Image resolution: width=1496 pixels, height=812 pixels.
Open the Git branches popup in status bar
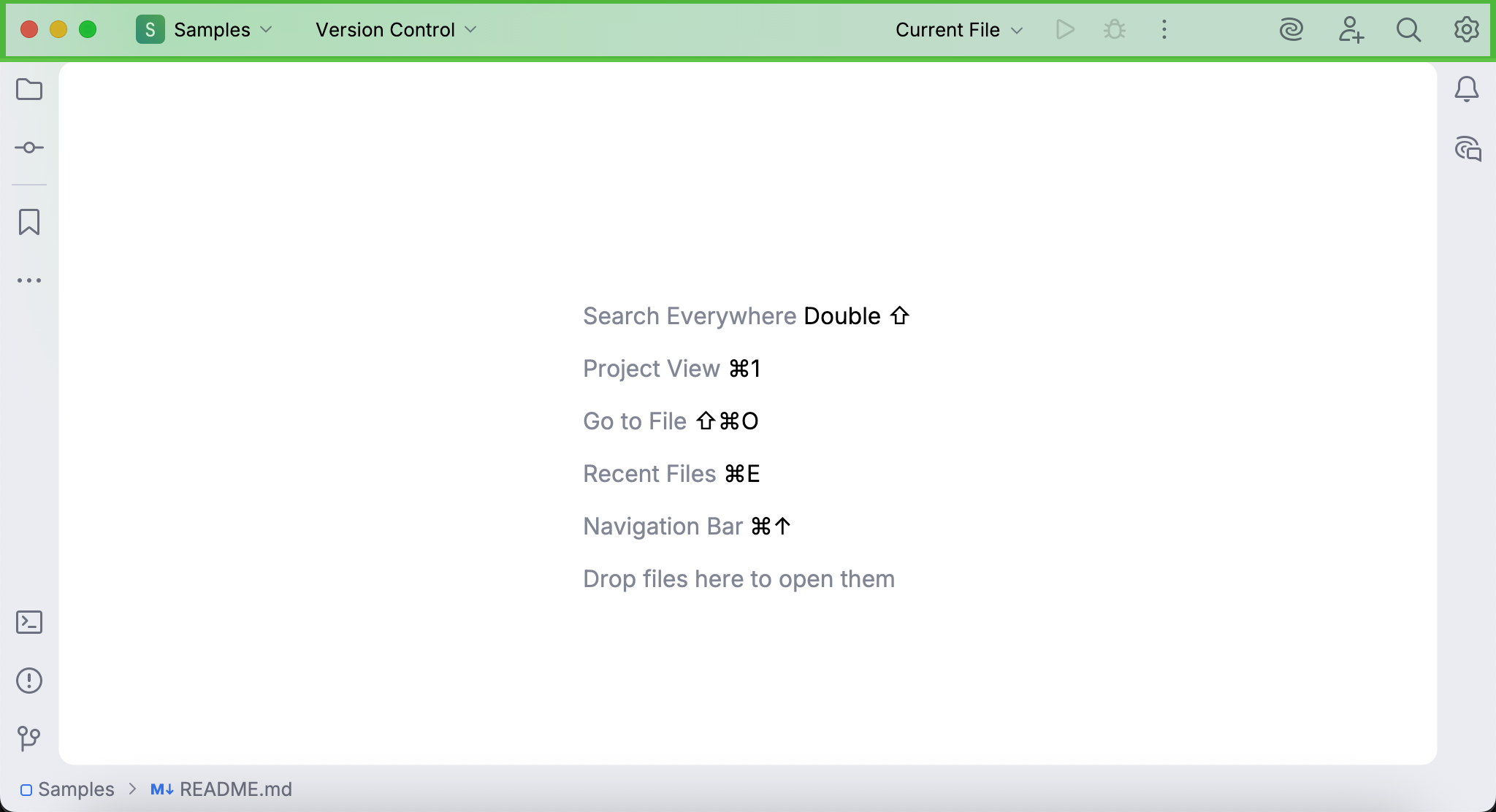click(x=29, y=738)
